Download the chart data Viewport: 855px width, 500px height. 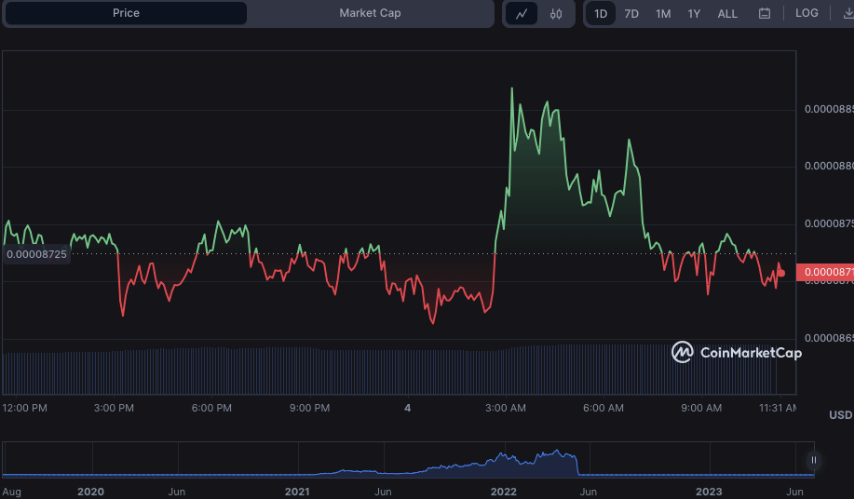[847, 13]
